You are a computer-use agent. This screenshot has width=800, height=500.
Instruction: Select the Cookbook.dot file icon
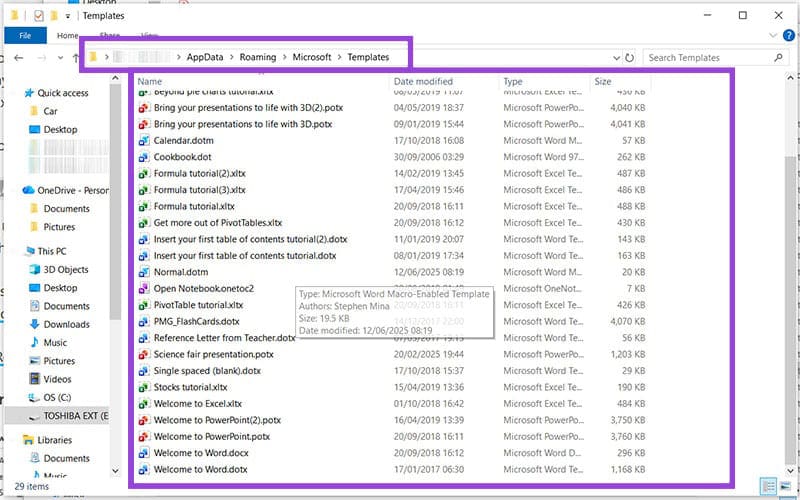tap(144, 157)
